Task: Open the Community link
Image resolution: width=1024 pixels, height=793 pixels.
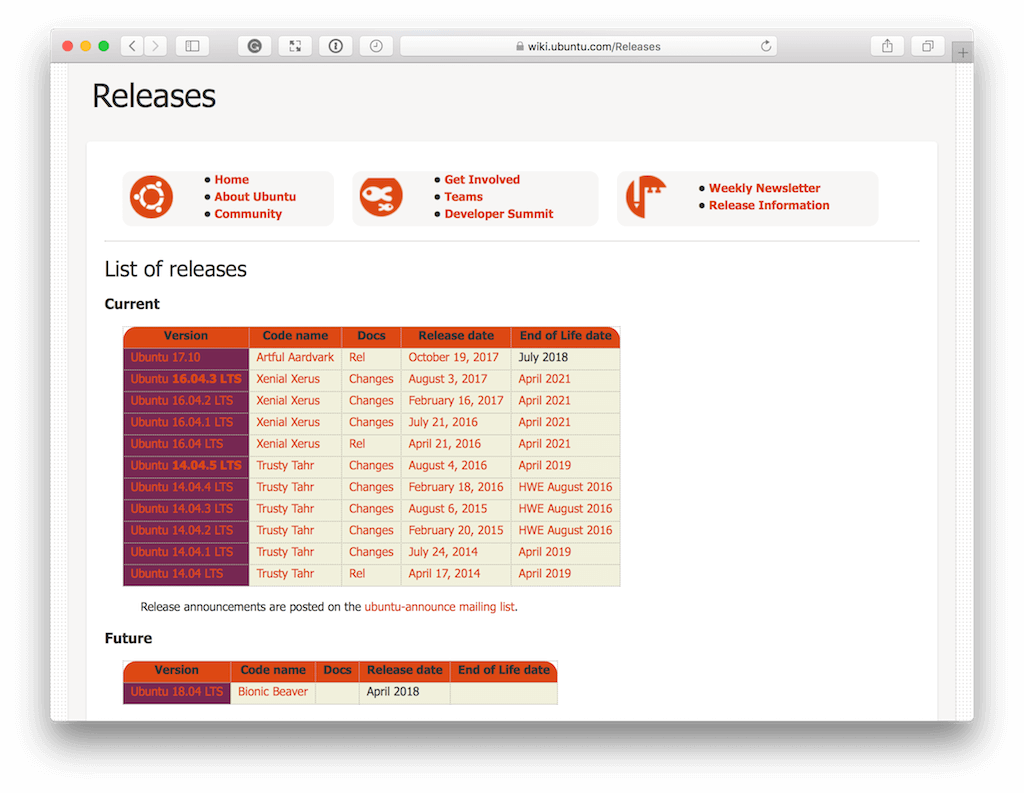Action: (x=248, y=214)
